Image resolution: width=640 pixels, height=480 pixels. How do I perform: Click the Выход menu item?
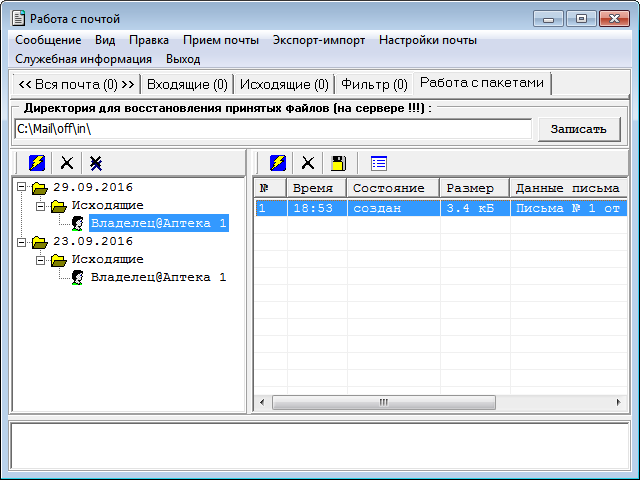[183, 59]
